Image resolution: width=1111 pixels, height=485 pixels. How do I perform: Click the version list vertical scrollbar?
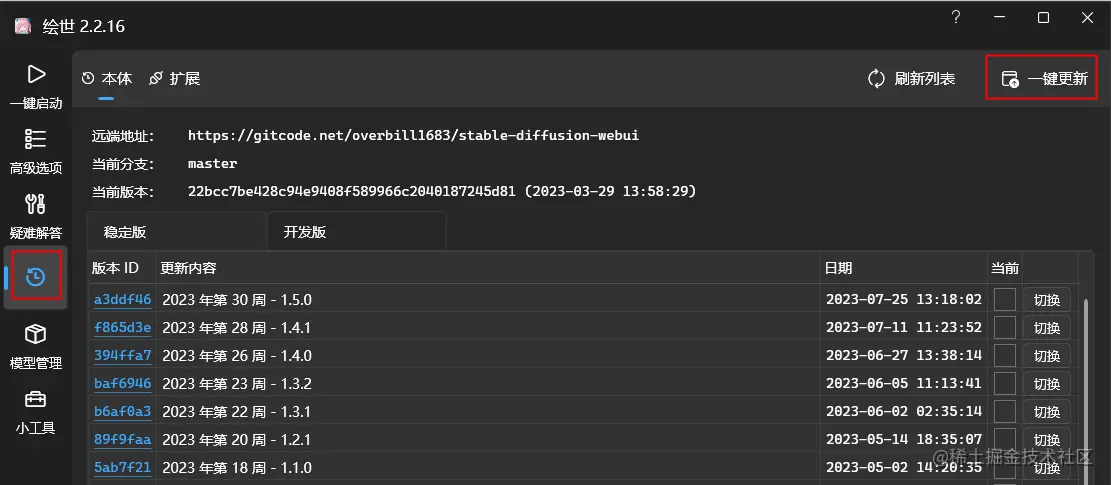click(1086, 389)
